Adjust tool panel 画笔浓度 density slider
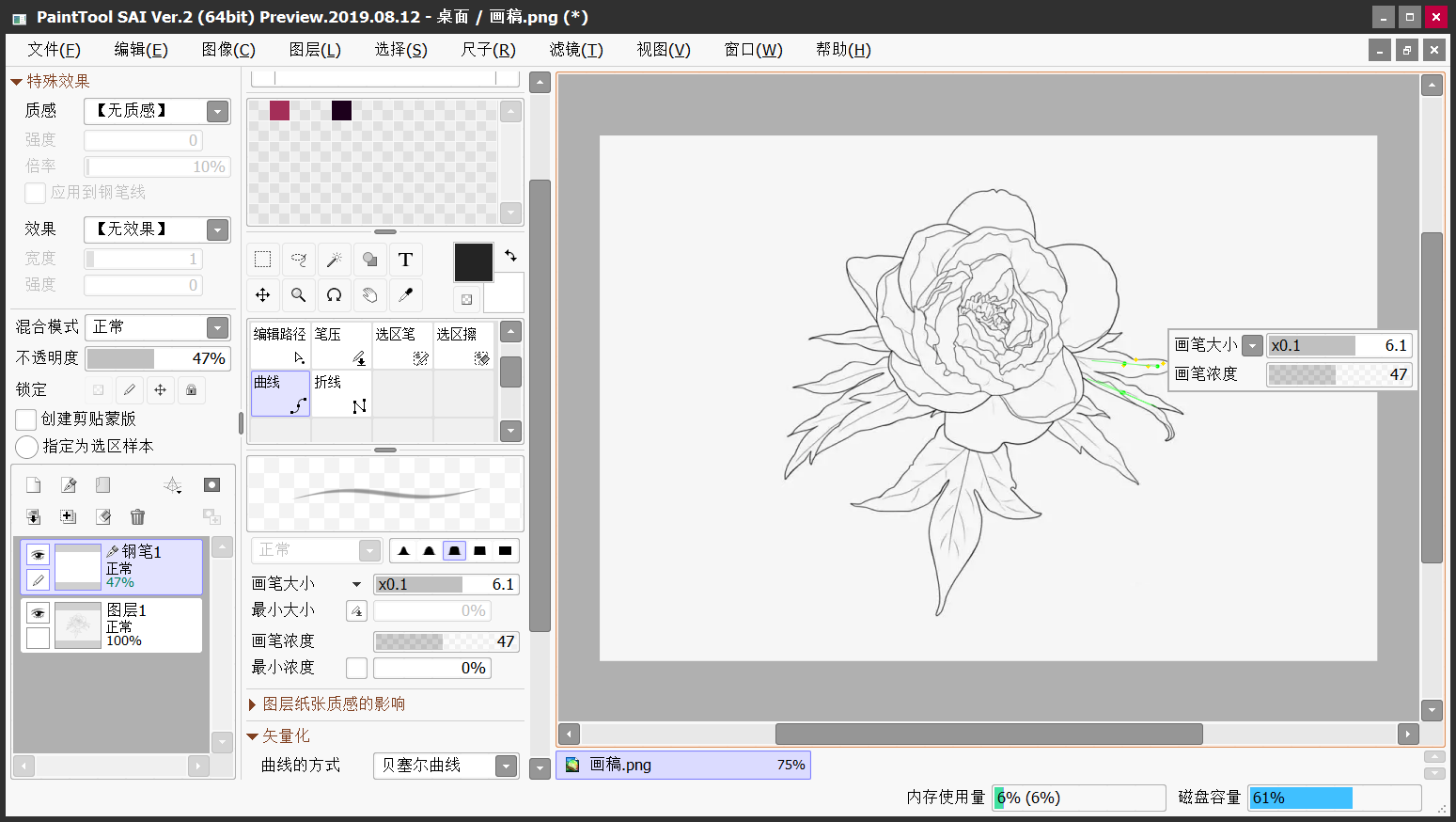The width and height of the screenshot is (1456, 822). point(446,641)
